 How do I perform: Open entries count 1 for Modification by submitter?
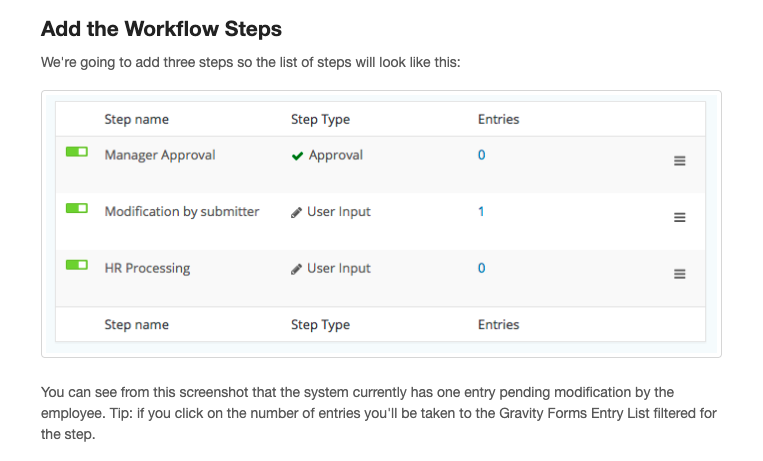point(481,211)
